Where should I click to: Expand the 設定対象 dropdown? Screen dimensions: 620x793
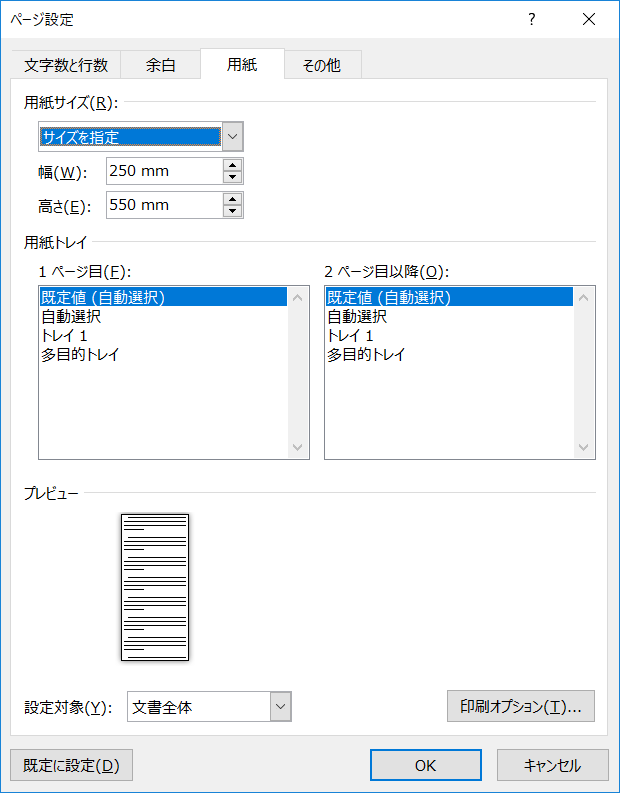[x=280, y=707]
